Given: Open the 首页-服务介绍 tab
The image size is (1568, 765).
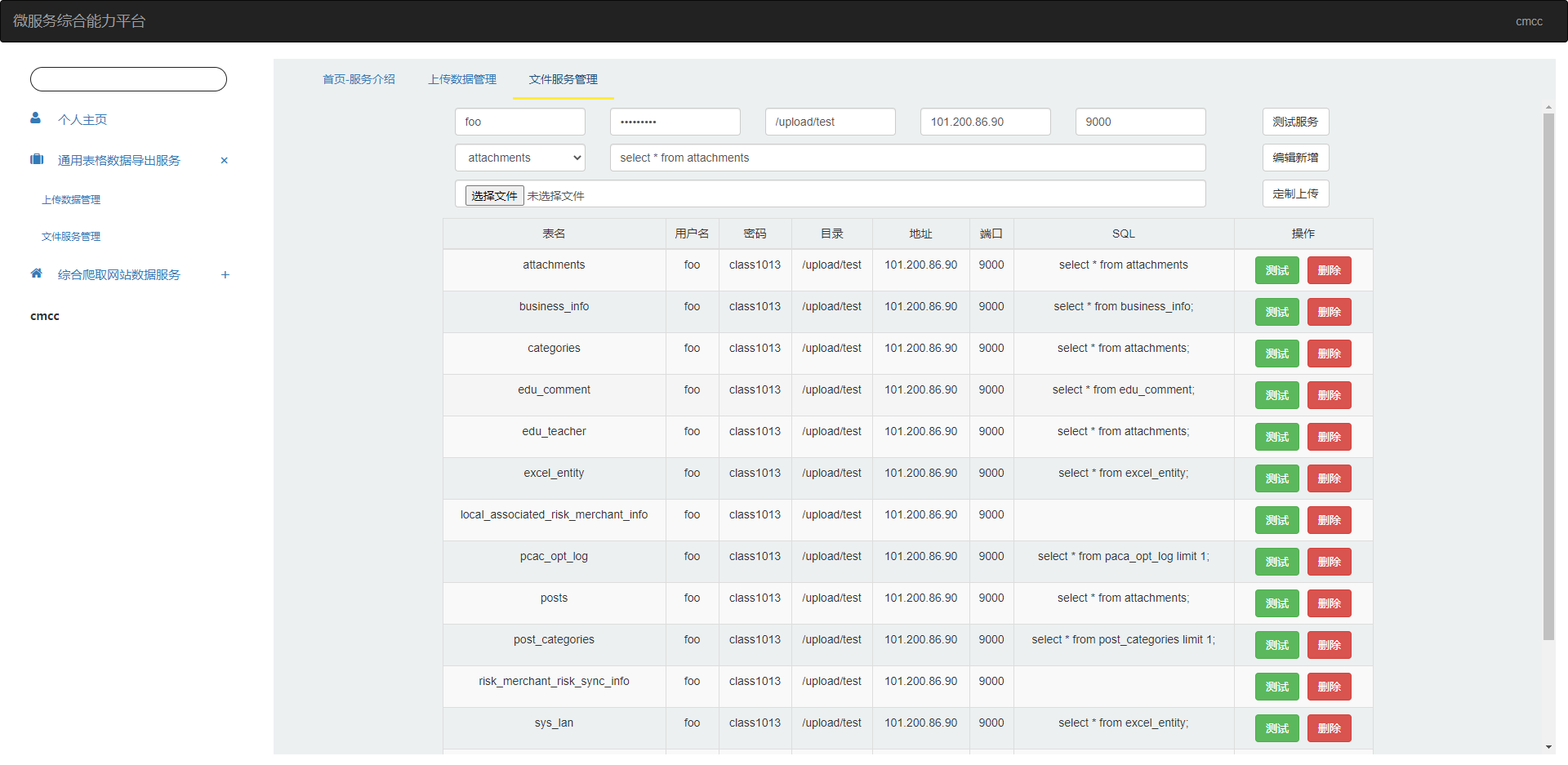Looking at the screenshot, I should pyautogui.click(x=359, y=79).
